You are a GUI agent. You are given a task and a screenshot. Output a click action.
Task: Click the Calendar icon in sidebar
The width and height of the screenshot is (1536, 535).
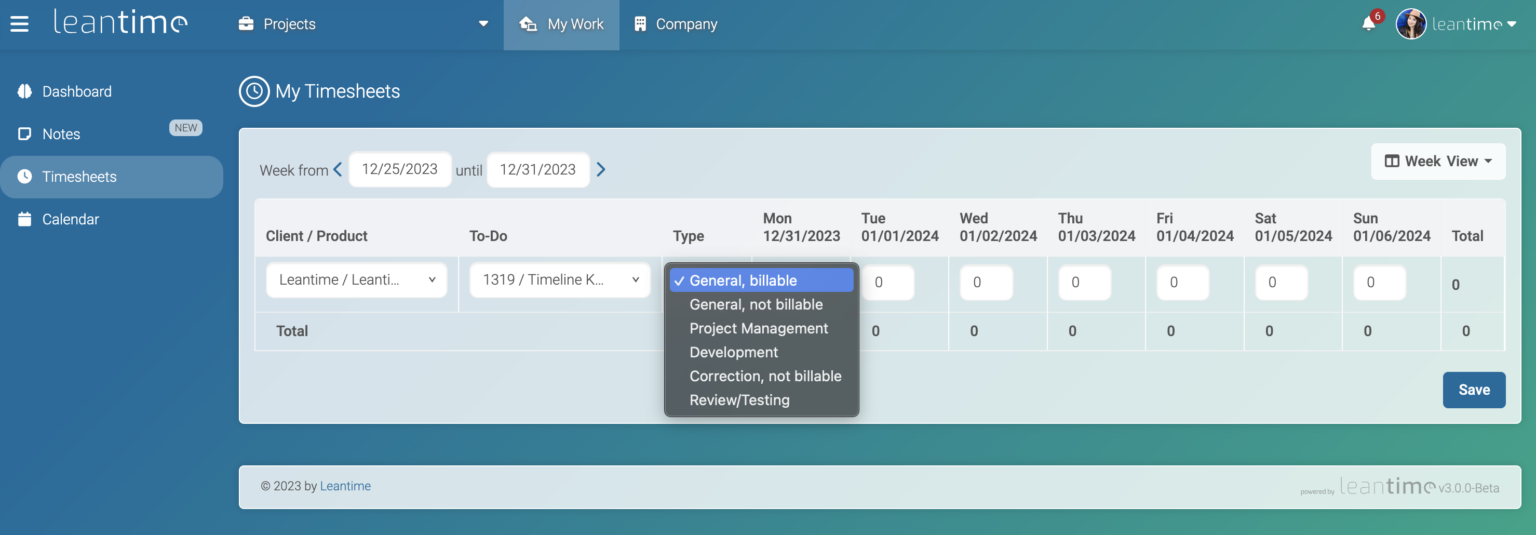pyautogui.click(x=25, y=219)
